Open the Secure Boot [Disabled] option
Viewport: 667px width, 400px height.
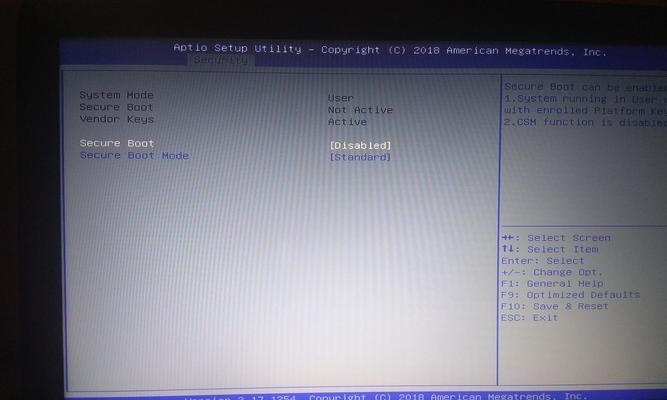click(x=360, y=145)
